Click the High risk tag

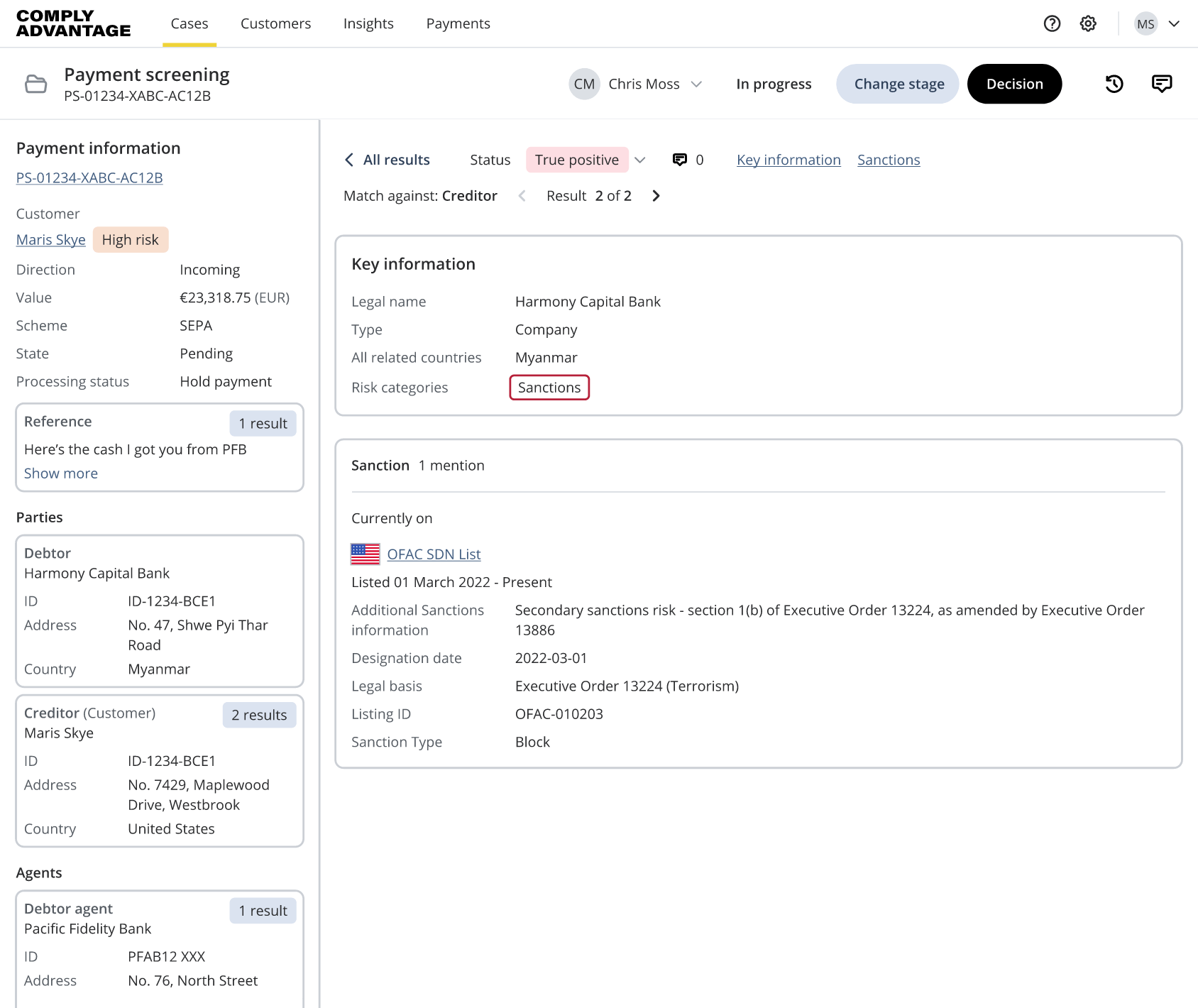(131, 240)
